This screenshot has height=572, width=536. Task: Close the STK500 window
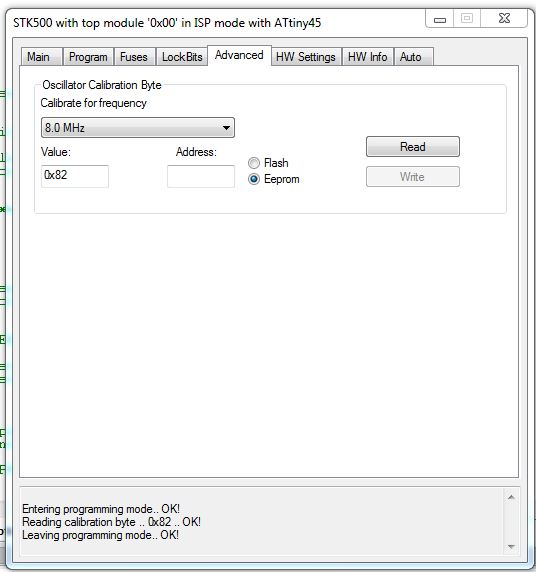pyautogui.click(x=504, y=18)
